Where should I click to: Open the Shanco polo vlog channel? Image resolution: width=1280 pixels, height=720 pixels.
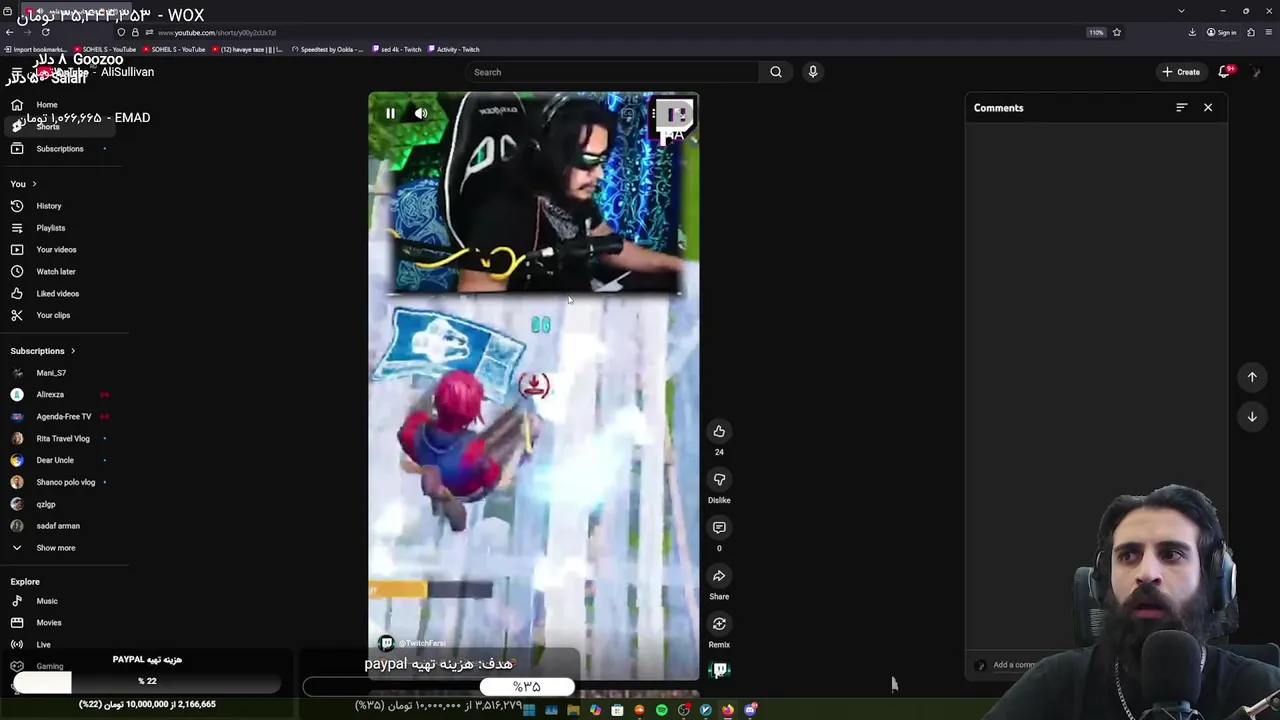click(65, 482)
